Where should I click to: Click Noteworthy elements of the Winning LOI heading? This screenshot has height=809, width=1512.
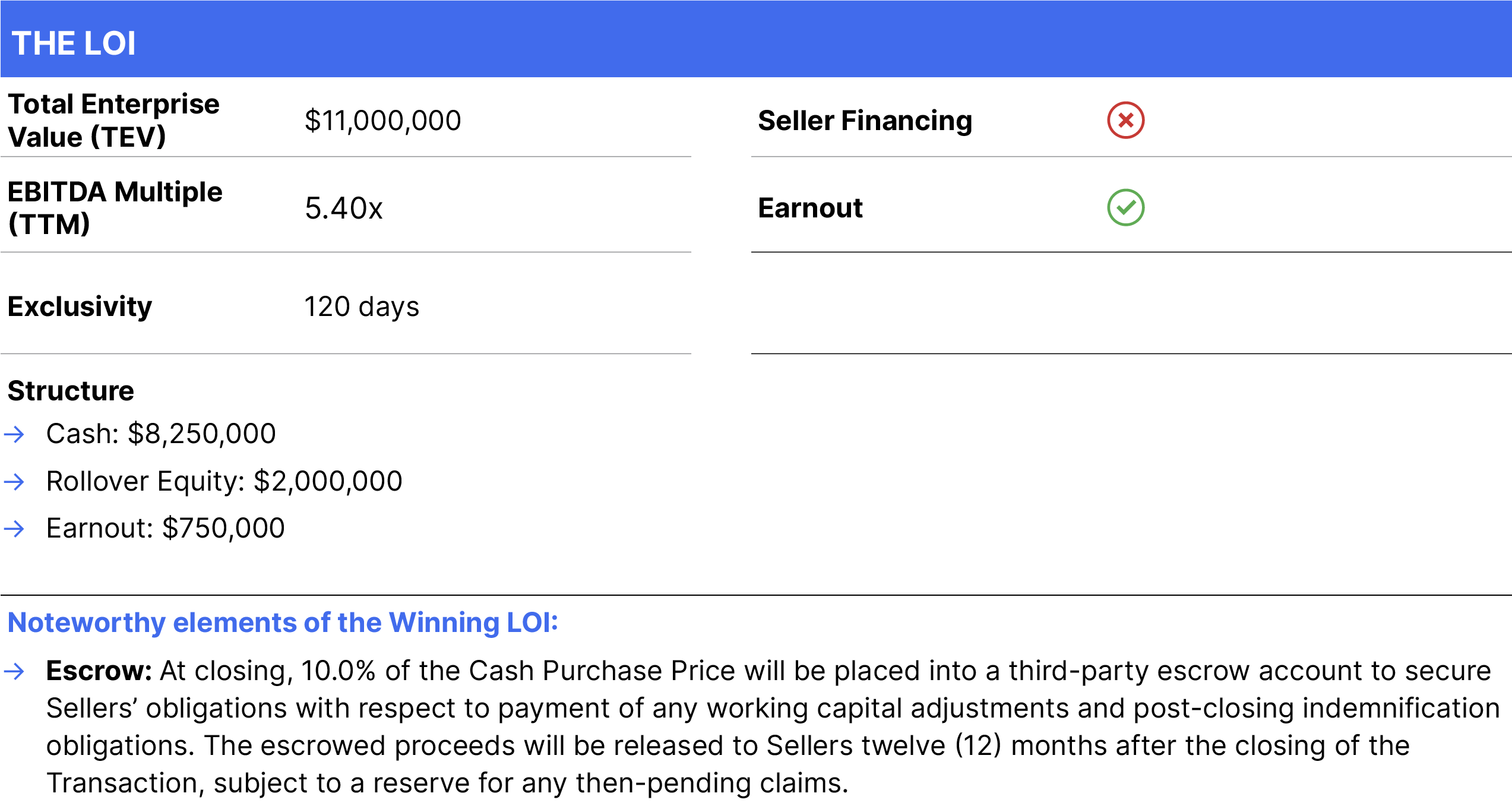[283, 623]
